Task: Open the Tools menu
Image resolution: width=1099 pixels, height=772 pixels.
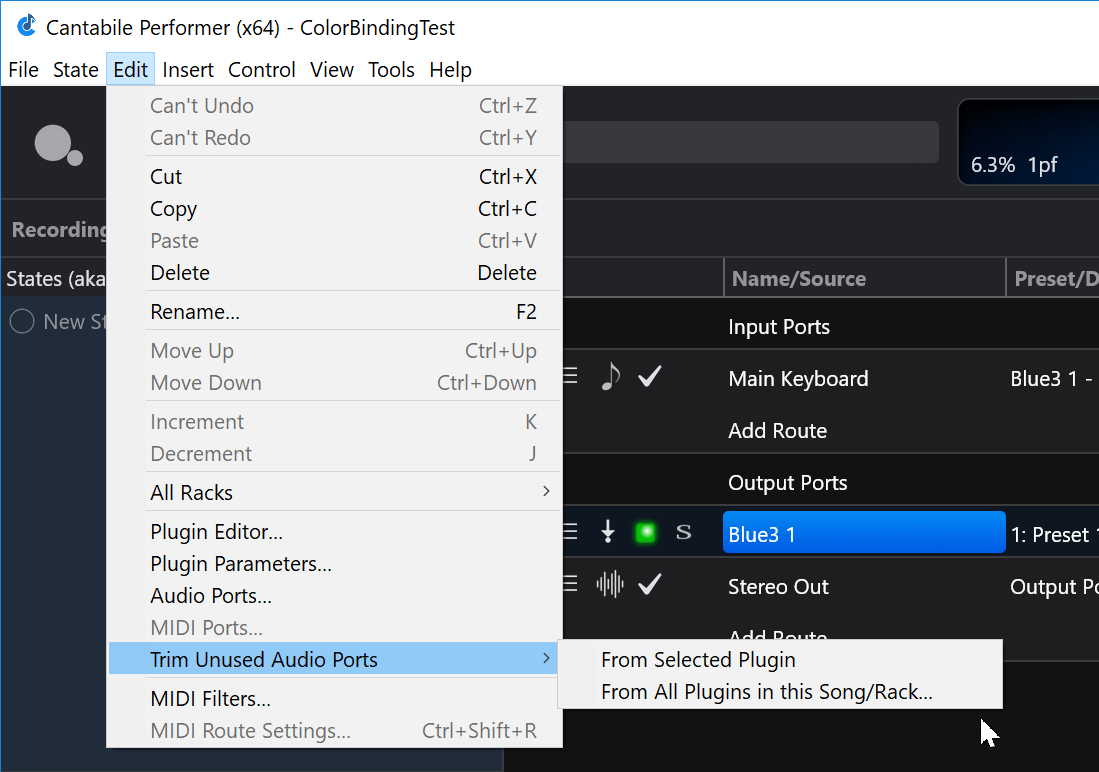Action: coord(391,69)
